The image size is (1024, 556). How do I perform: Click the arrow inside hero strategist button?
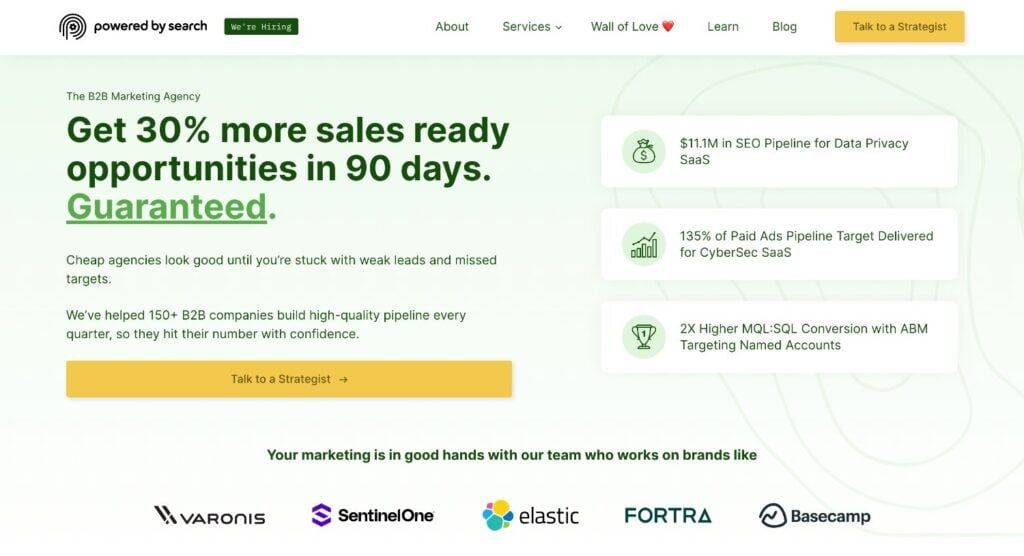pos(344,379)
